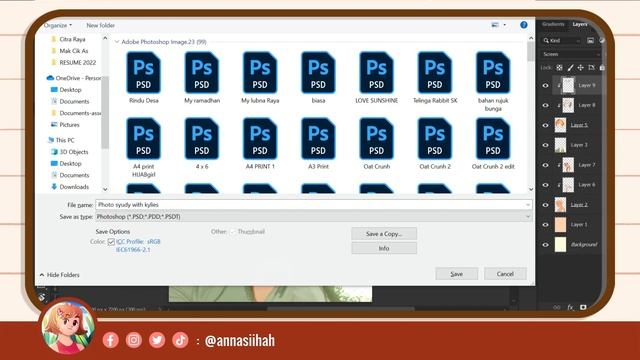The height and width of the screenshot is (360, 640).
Task: Select the My lubna Raya PSD file
Action: (x=260, y=78)
